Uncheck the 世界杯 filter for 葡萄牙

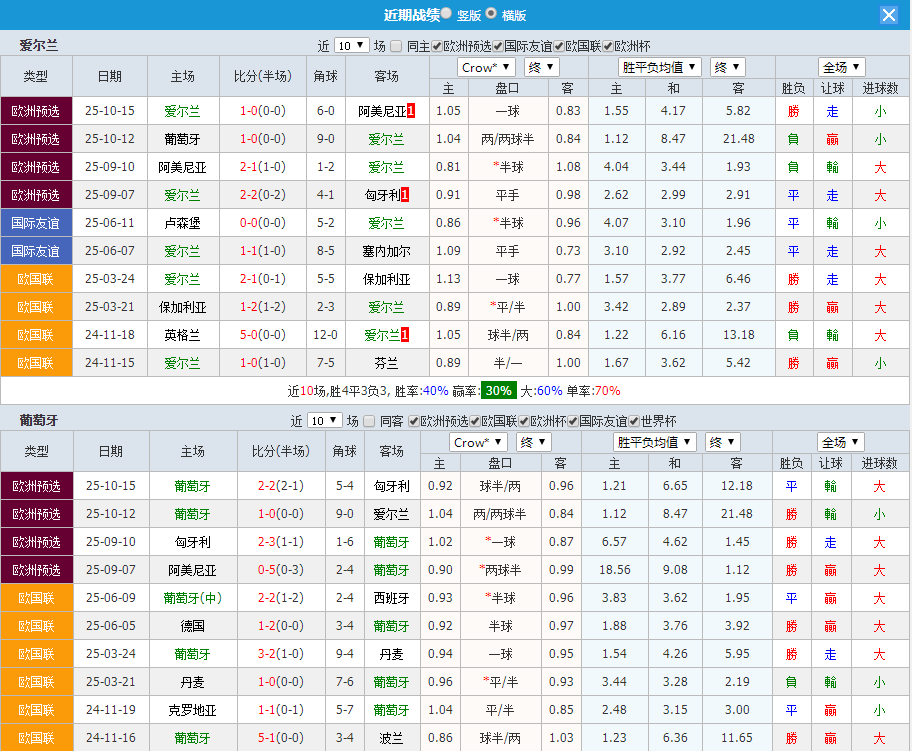633,420
